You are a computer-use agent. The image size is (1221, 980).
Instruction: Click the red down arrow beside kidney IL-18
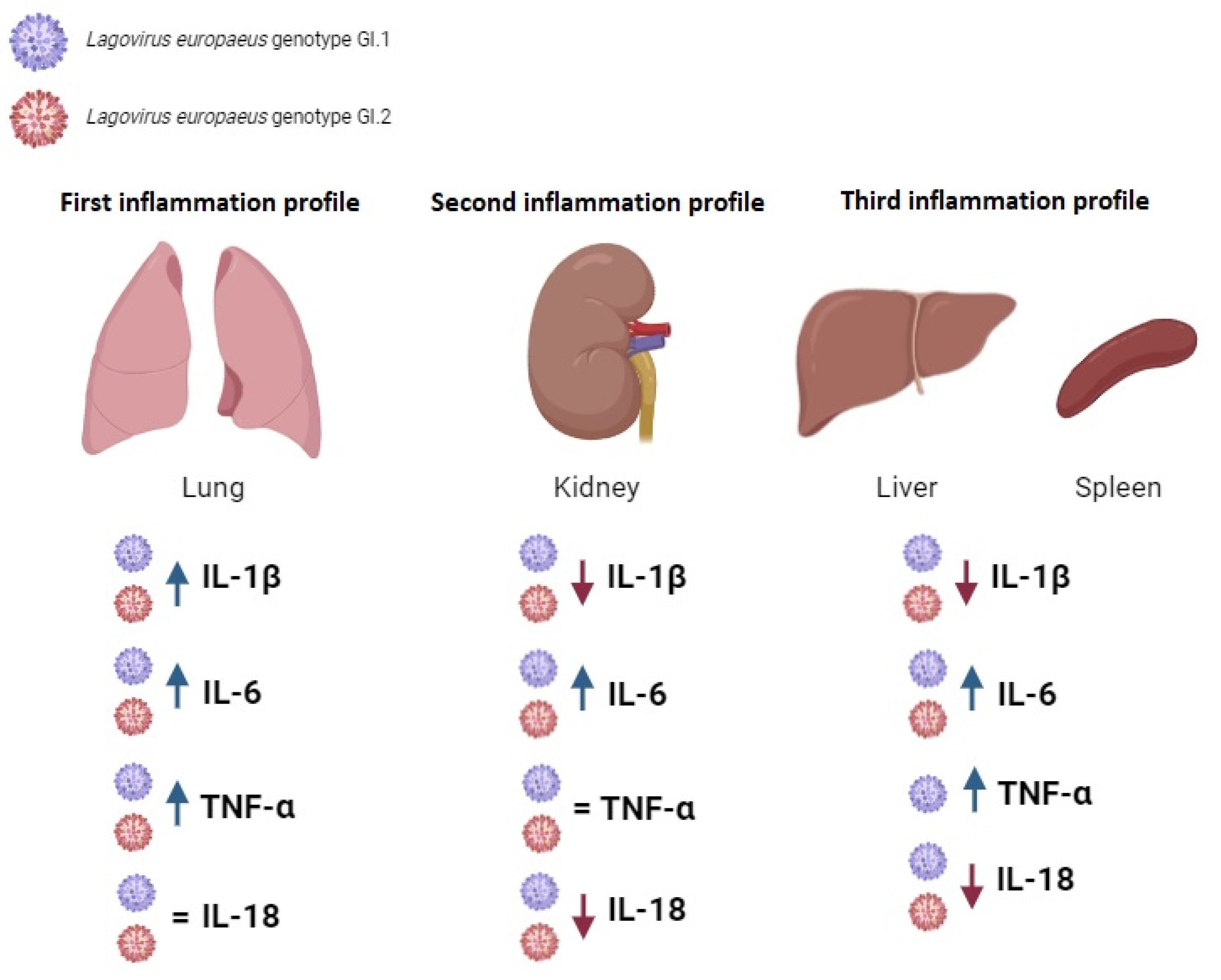click(x=583, y=916)
